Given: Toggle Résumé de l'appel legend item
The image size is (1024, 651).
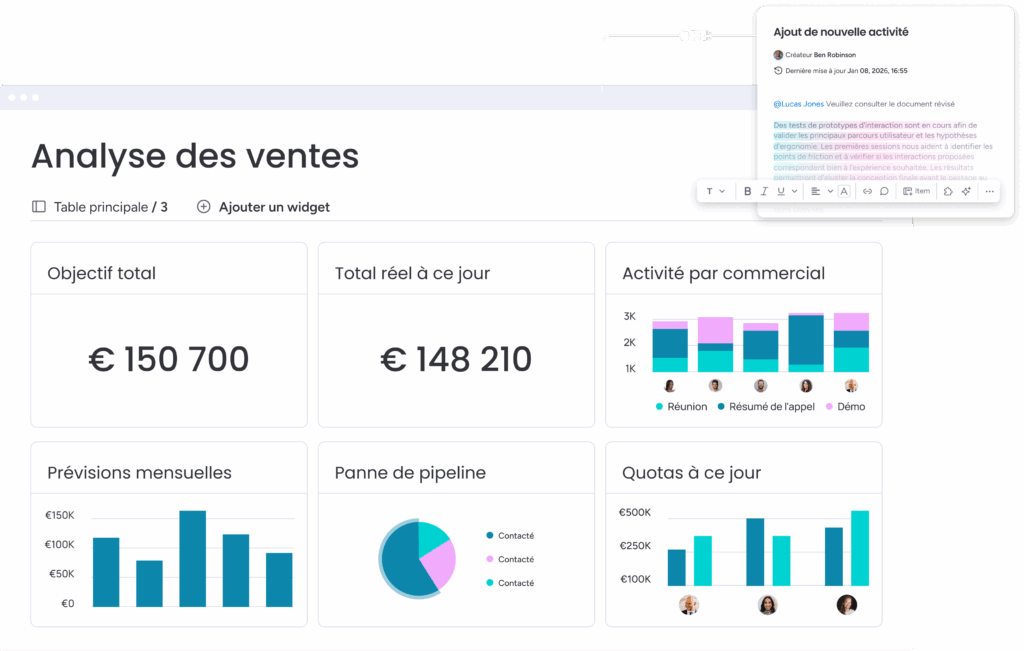Looking at the screenshot, I should 766,406.
